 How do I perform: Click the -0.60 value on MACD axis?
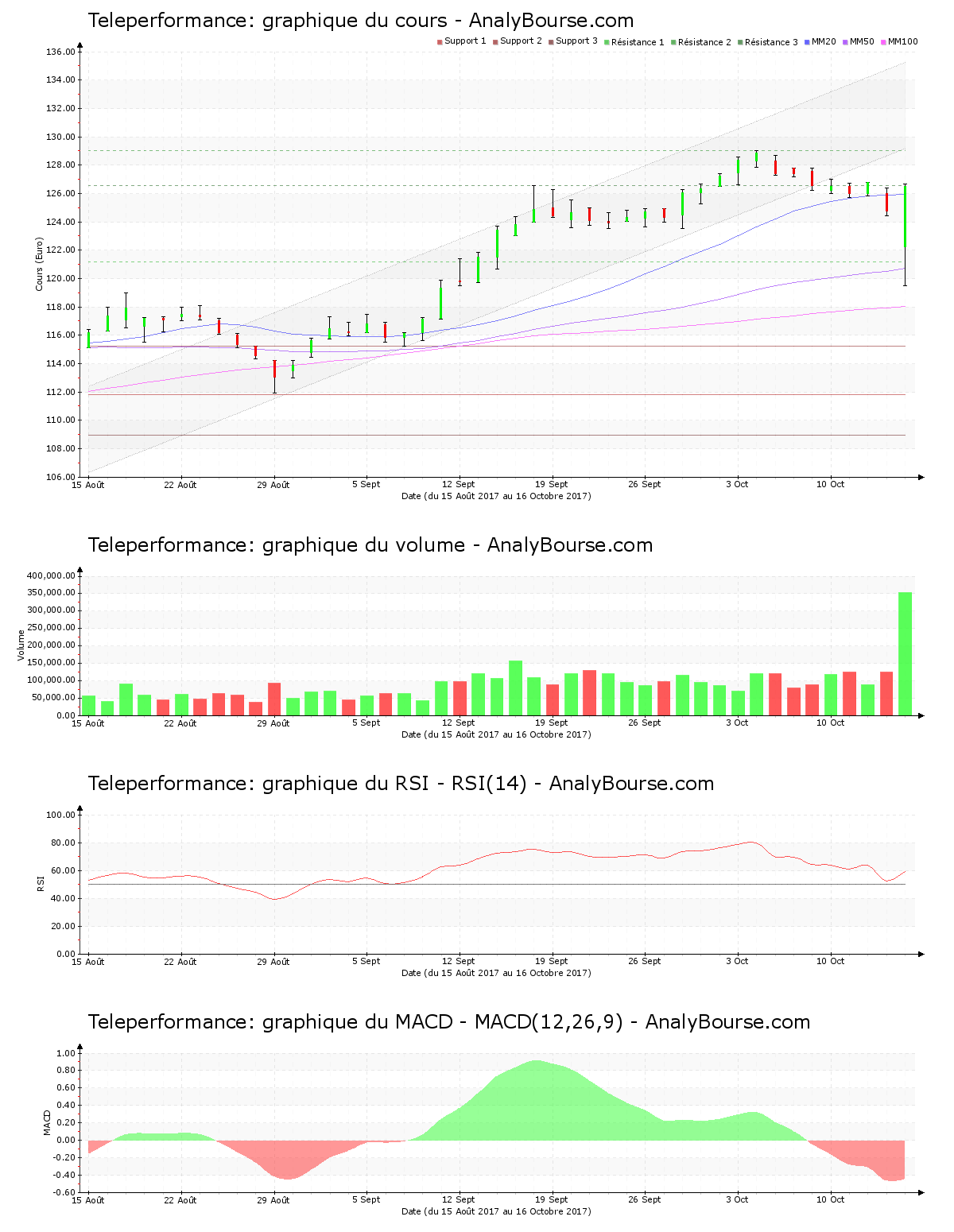[x=64, y=1192]
